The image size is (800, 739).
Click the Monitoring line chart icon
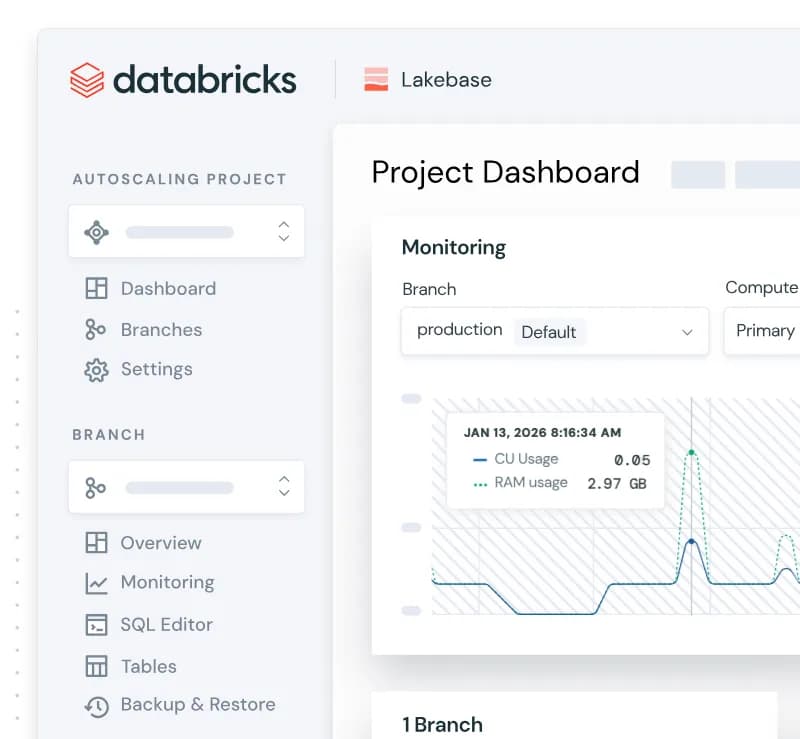click(x=96, y=583)
